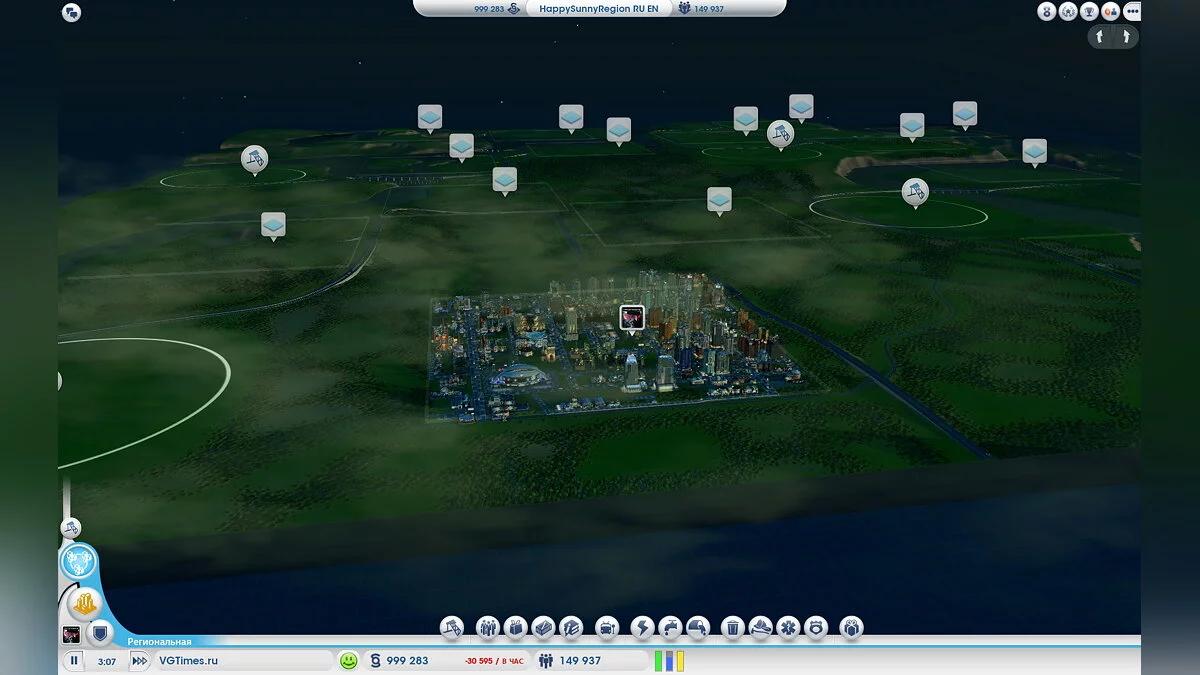Open the health star-of-life menu
This screenshot has width=1200, height=675.
(x=788, y=628)
